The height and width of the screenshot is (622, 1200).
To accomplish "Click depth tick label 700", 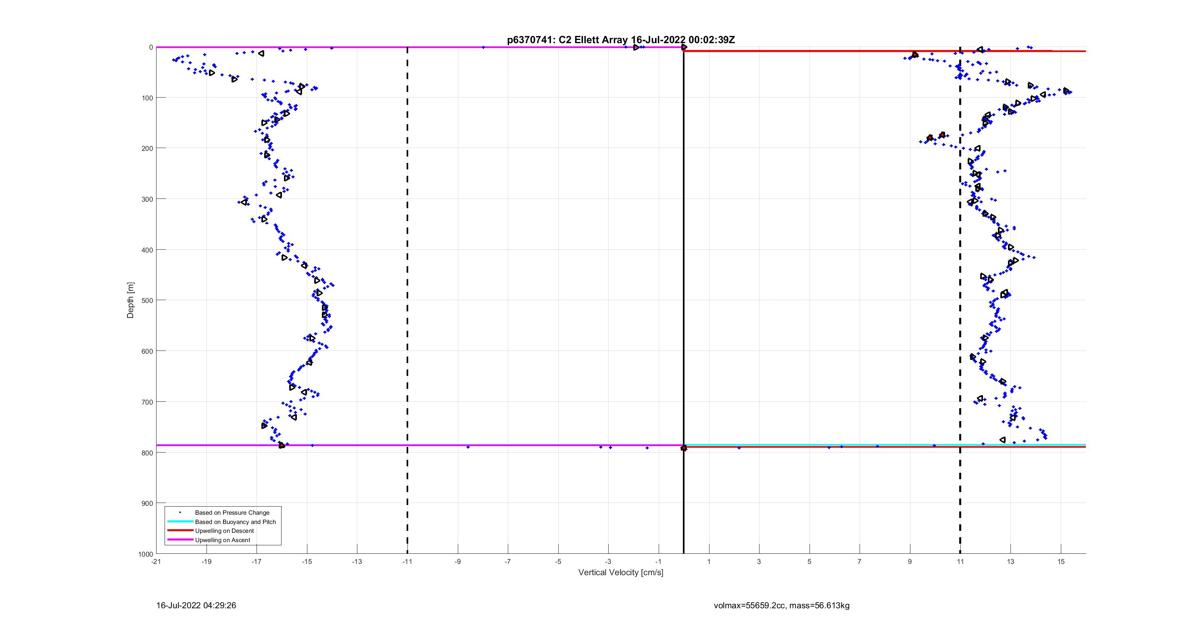I will pyautogui.click(x=146, y=402).
